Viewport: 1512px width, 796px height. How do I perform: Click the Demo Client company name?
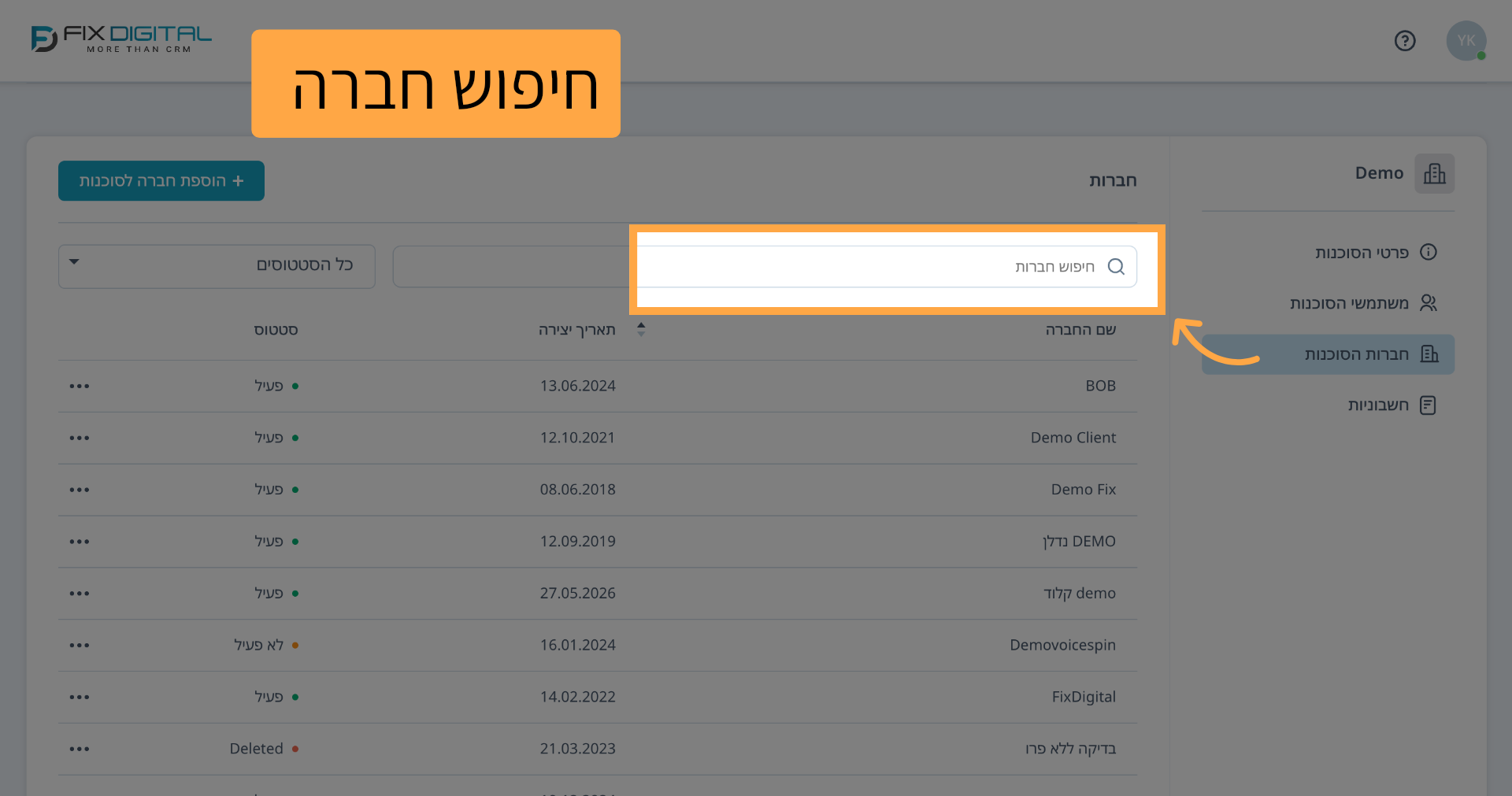coord(1073,438)
